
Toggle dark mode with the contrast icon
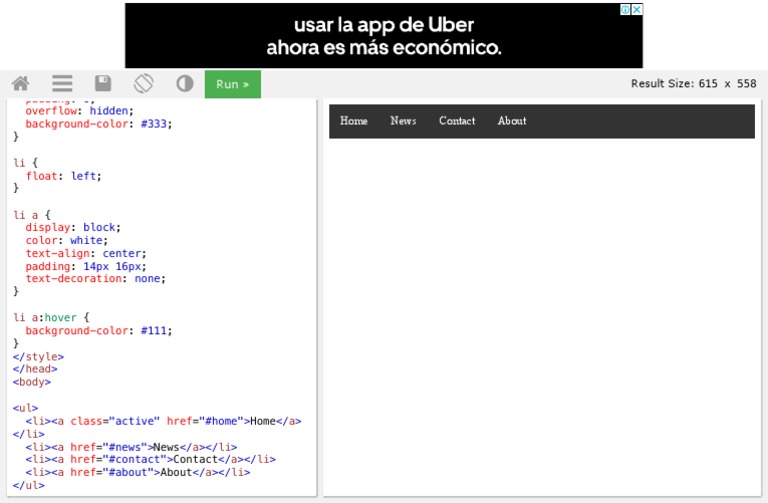[185, 84]
